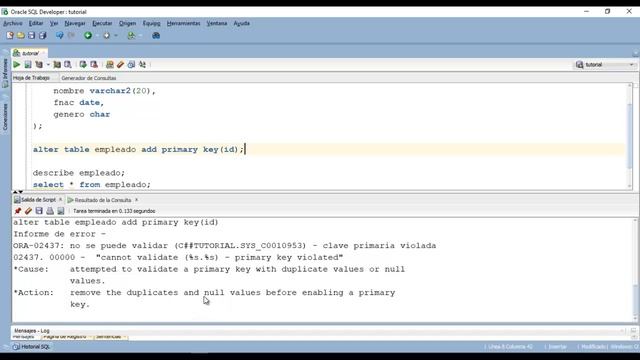Switch to Generador de Consultas tab

[x=89, y=78]
